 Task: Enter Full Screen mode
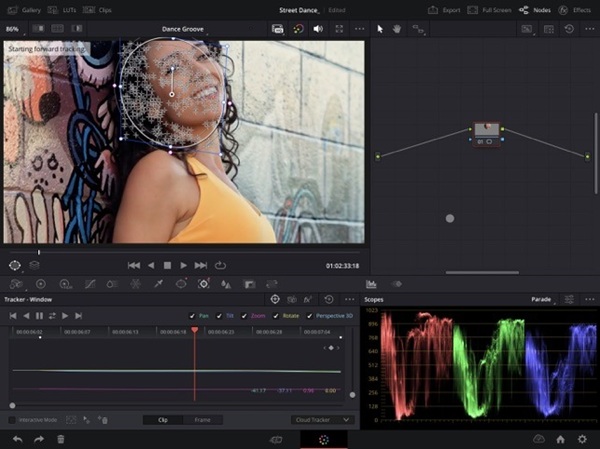(x=490, y=9)
